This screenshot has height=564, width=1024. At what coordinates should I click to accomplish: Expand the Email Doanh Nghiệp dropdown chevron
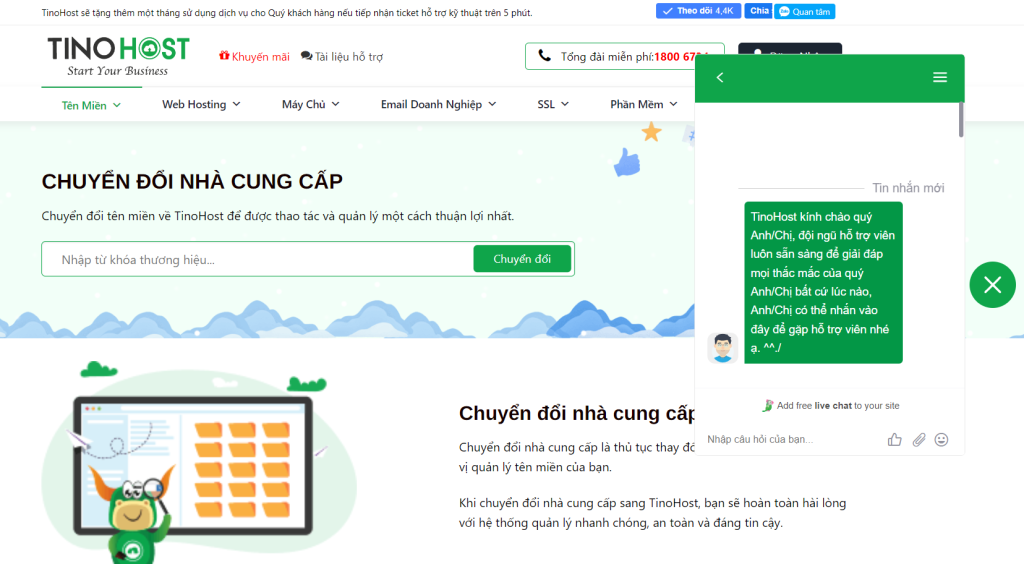pos(492,104)
